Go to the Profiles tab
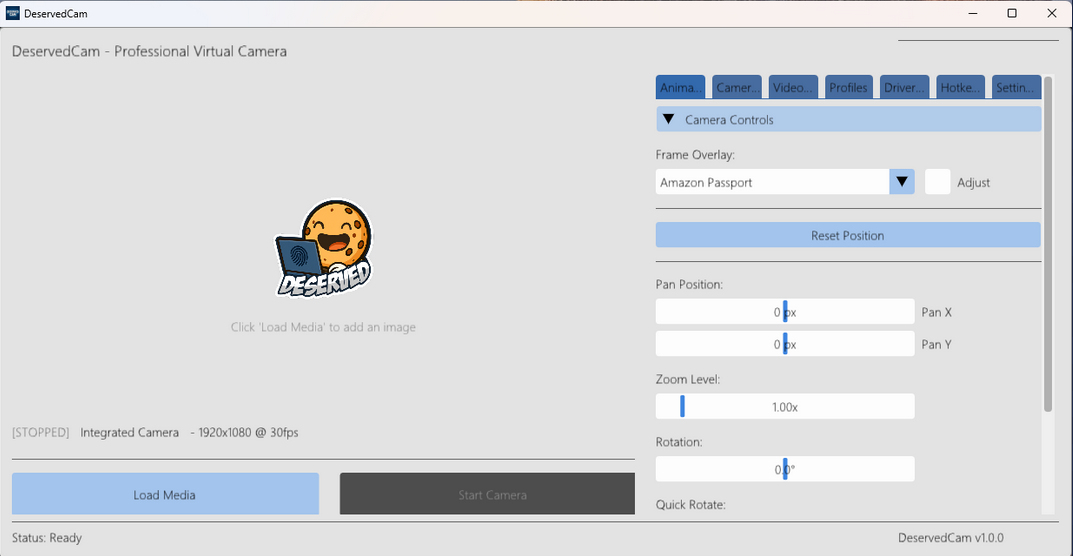 849,88
